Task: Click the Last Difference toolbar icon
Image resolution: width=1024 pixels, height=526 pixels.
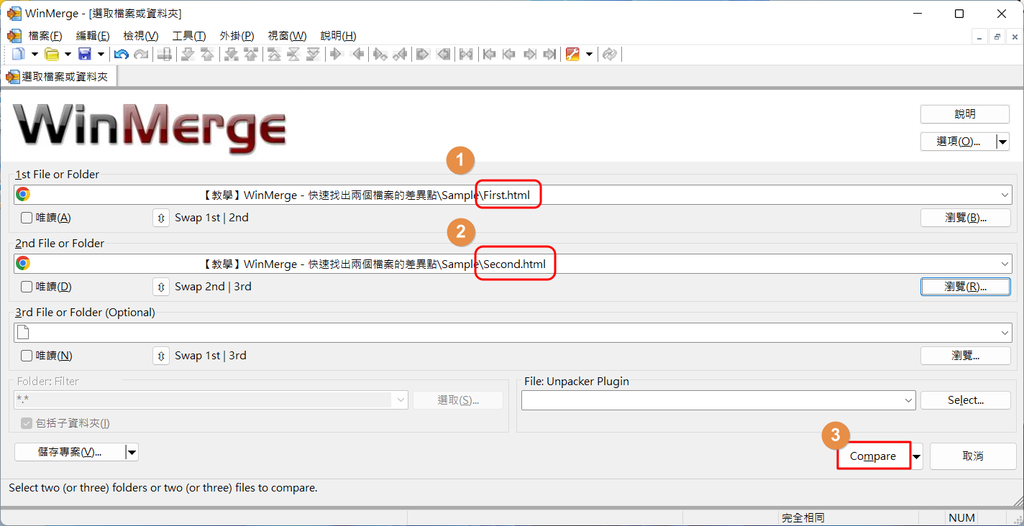Action: point(313,54)
